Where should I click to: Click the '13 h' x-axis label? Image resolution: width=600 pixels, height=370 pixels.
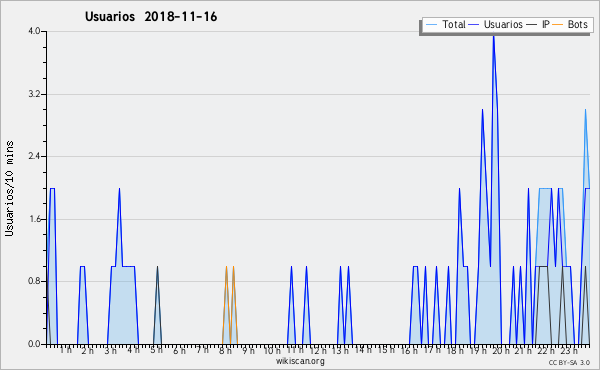[340, 350]
